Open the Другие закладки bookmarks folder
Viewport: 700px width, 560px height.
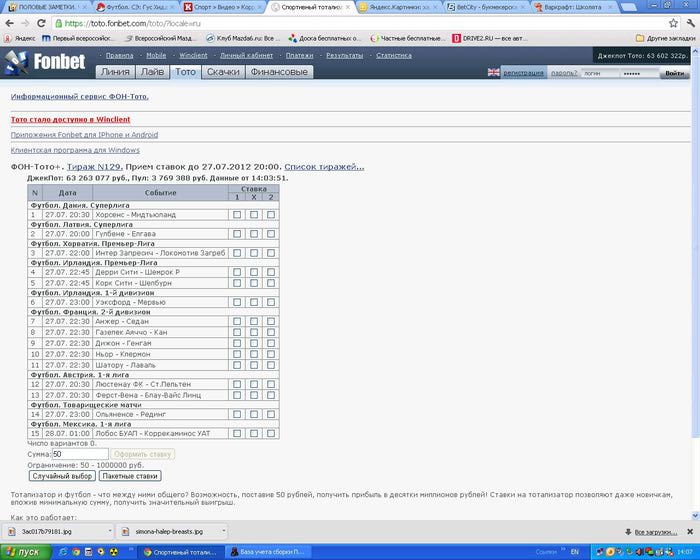click(666, 38)
